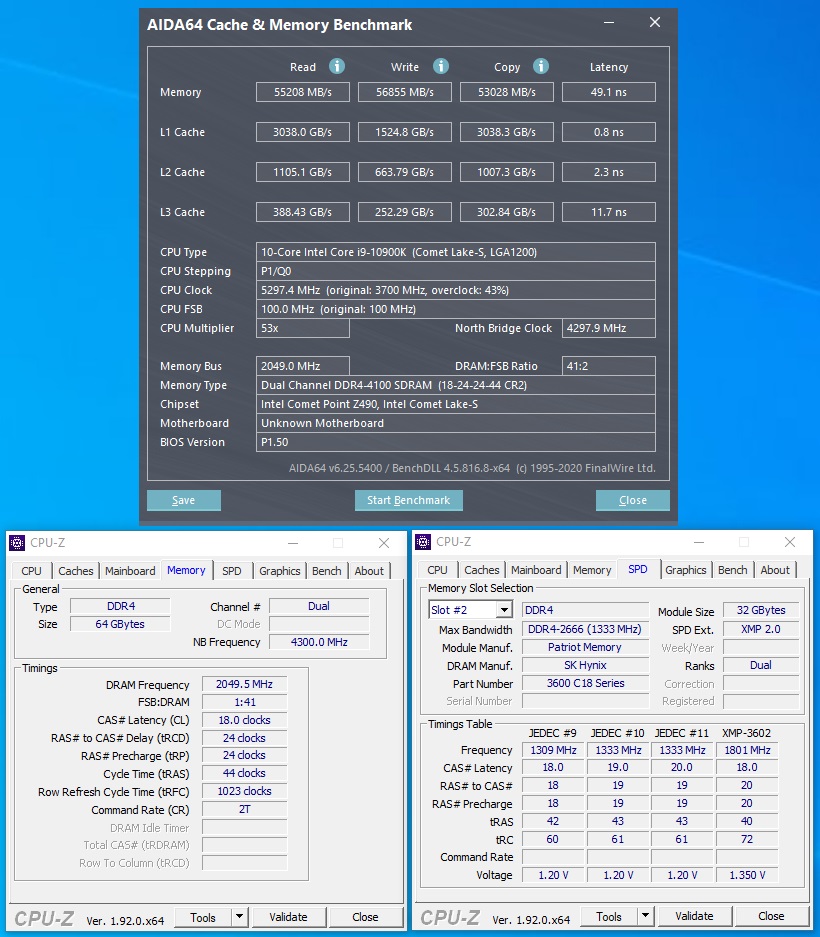
Task: Open About tab in CPU-Z SPD window
Action: 775,570
